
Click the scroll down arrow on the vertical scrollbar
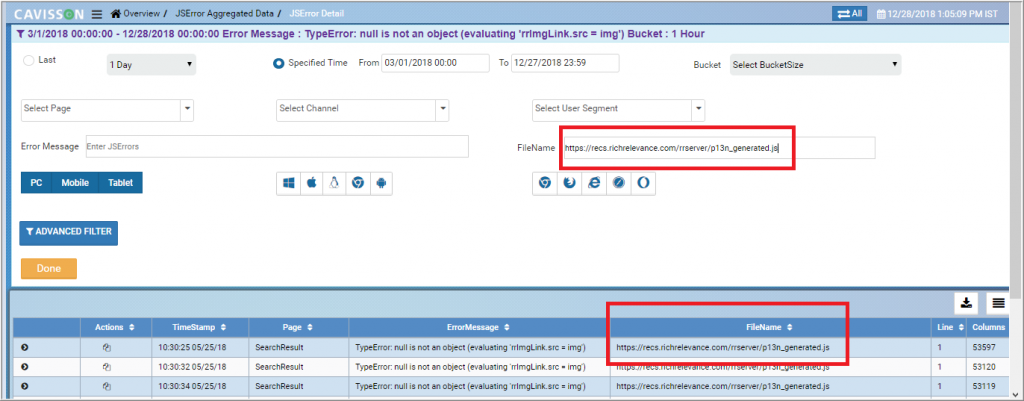click(x=1017, y=394)
